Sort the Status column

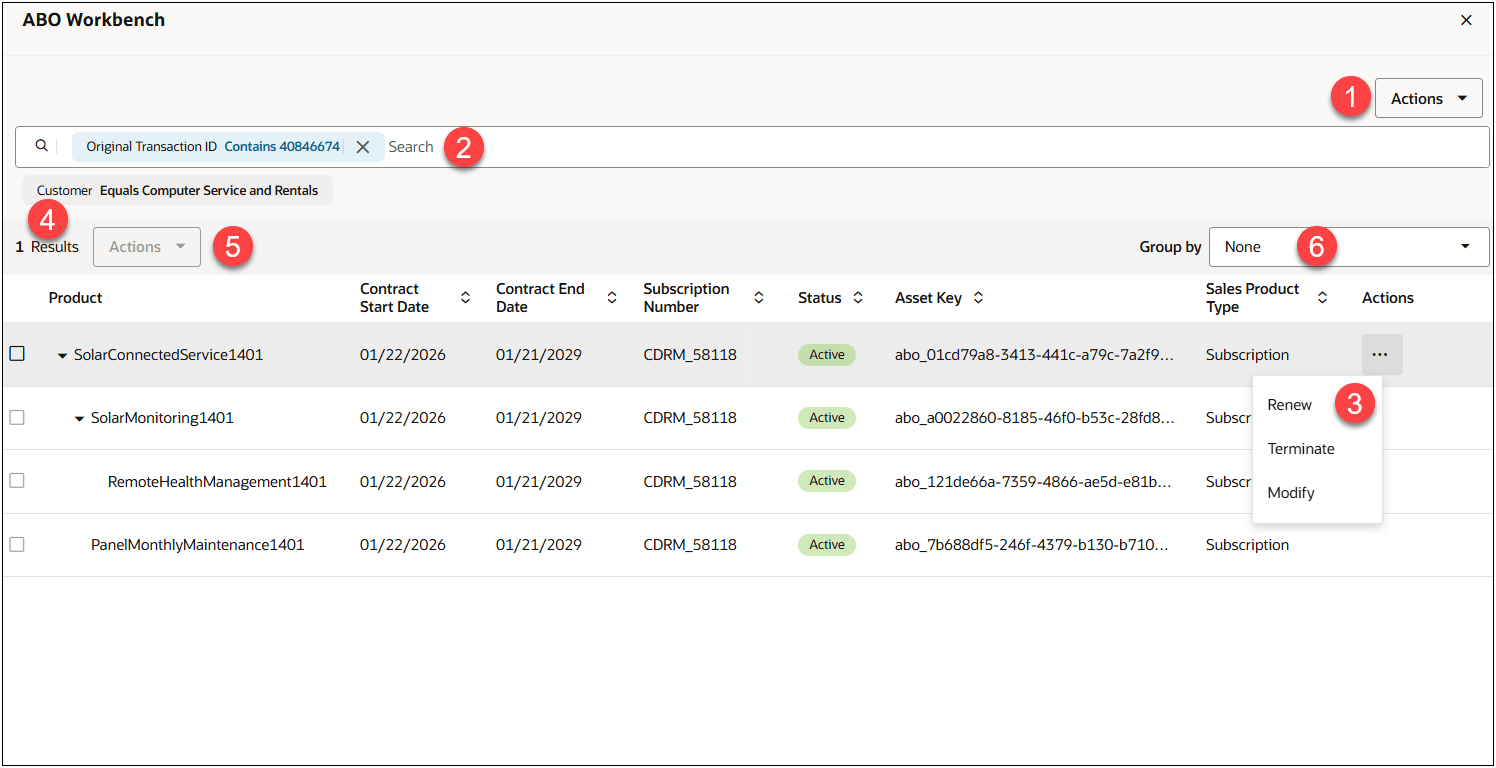tap(858, 298)
